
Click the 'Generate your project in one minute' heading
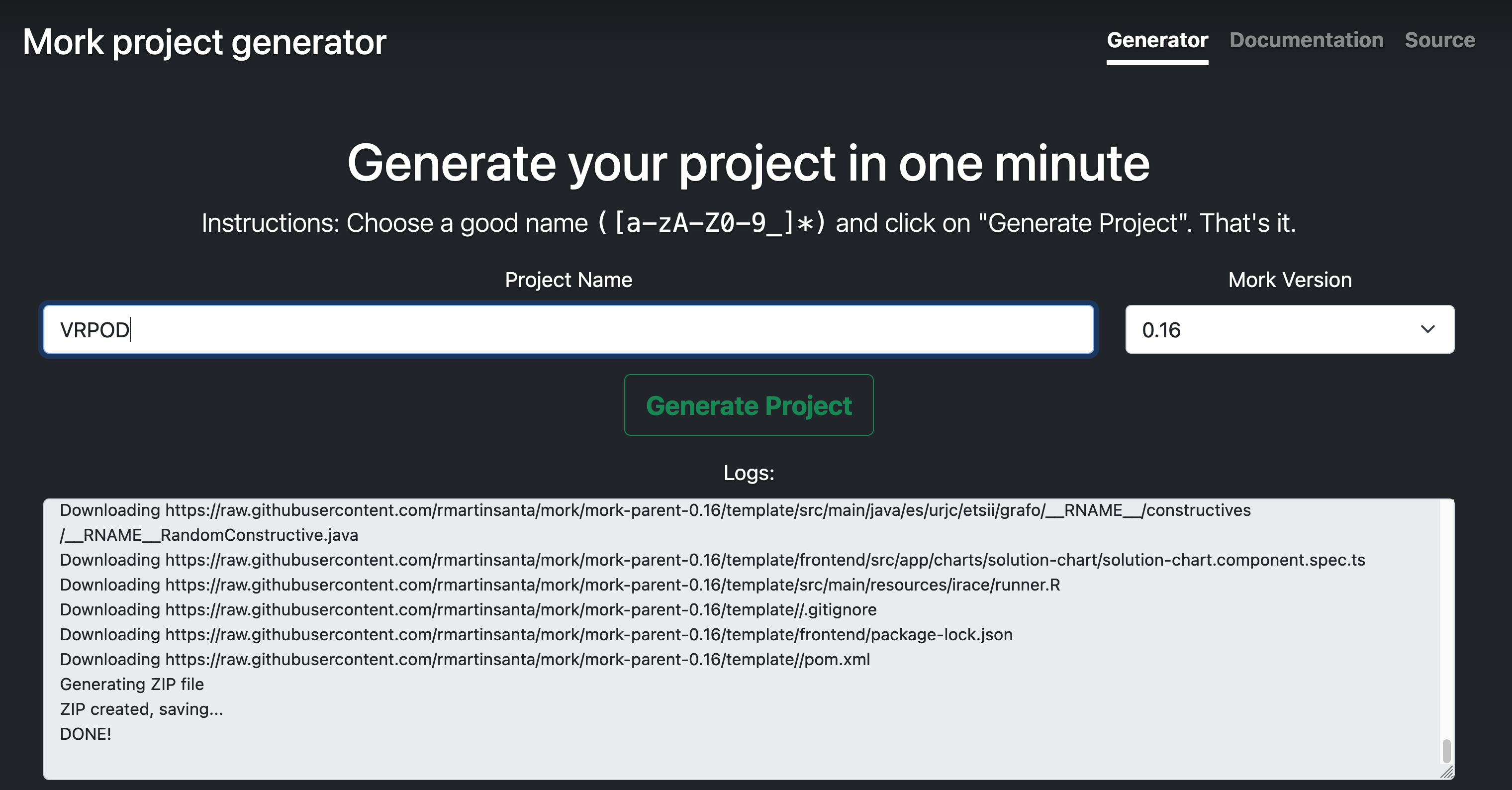tap(749, 163)
